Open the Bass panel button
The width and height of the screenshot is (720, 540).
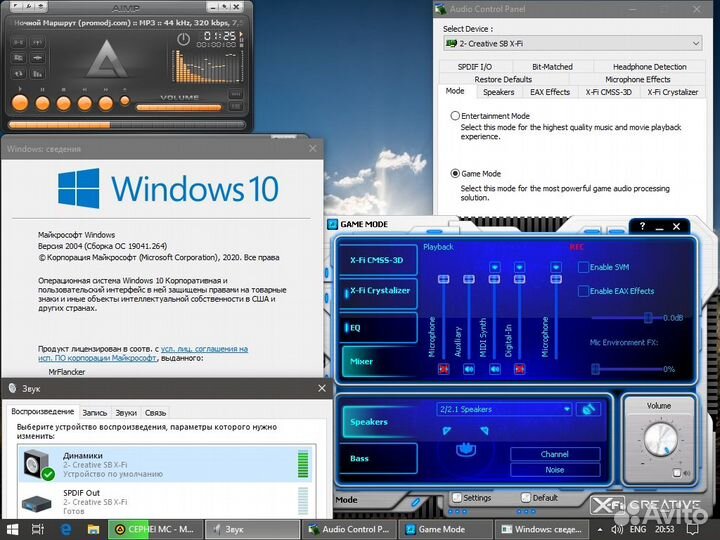coord(378,458)
